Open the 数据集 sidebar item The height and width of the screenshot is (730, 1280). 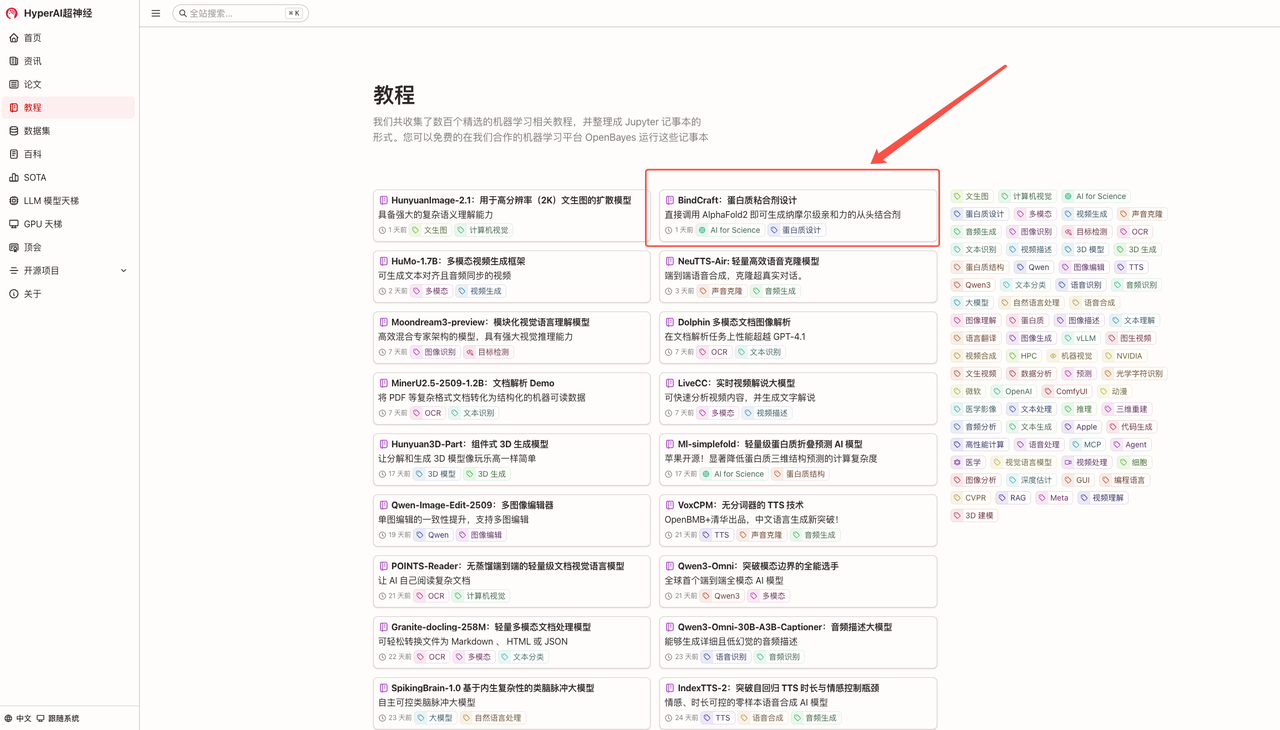[37, 131]
